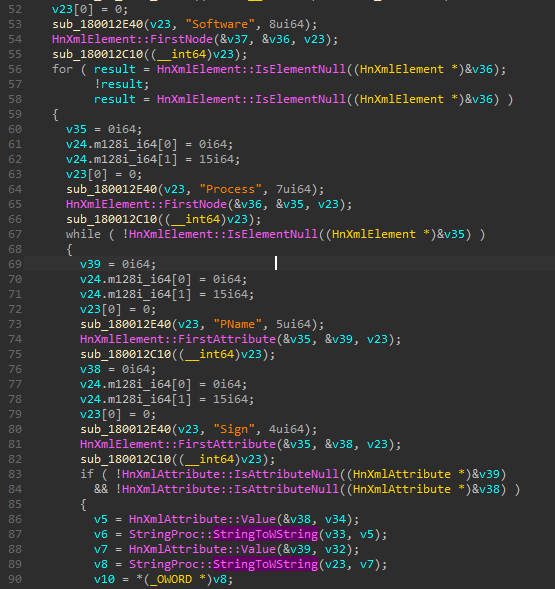Click '!result' condition on line 57

pyautogui.click(x=121, y=84)
